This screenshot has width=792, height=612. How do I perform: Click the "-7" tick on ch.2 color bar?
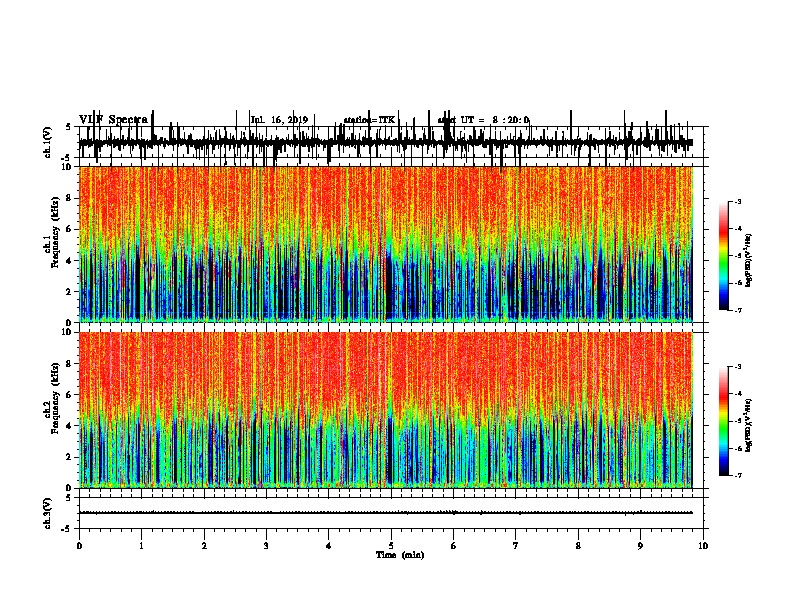(738, 475)
